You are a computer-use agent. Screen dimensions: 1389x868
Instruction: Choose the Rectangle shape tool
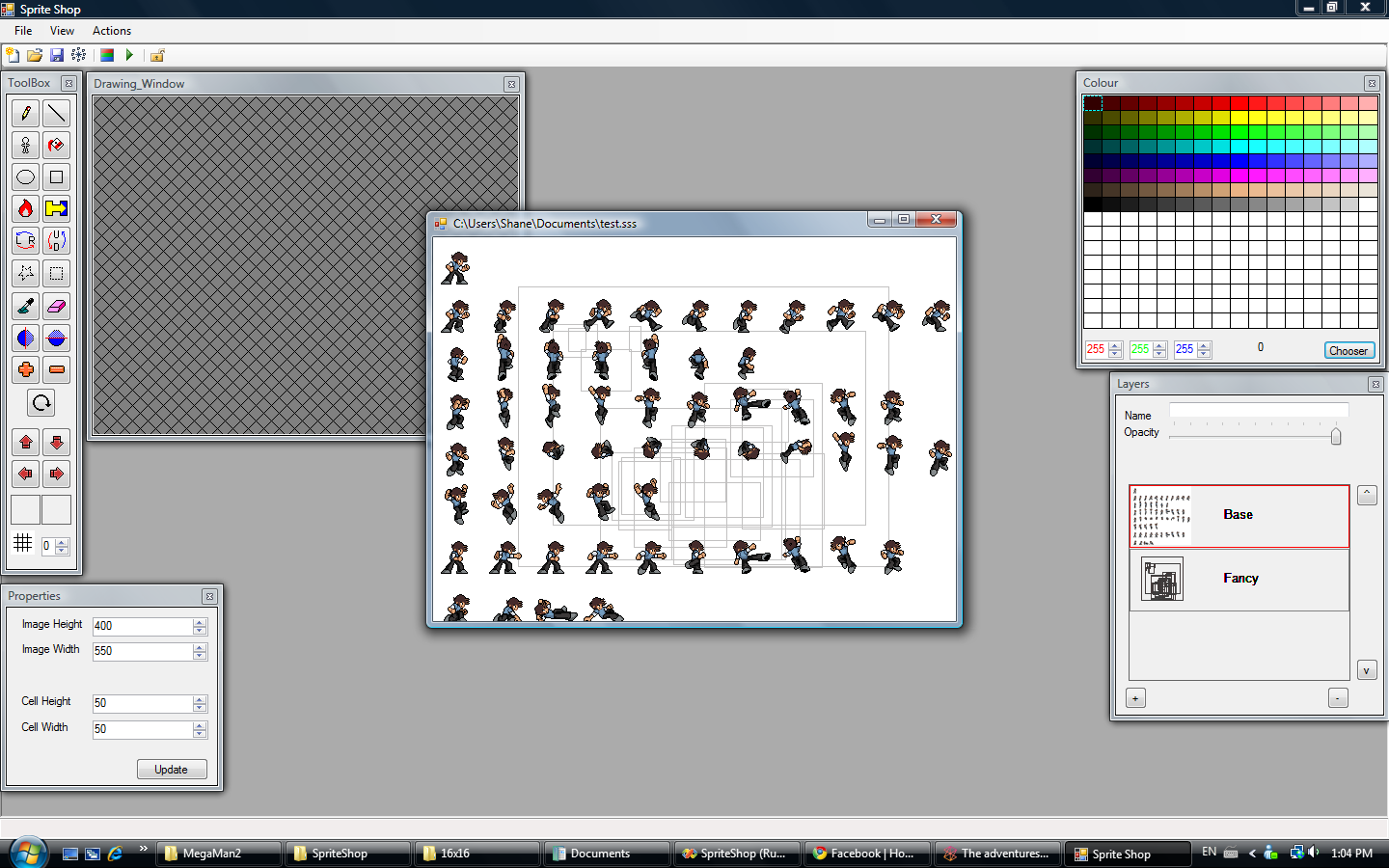pos(57,176)
